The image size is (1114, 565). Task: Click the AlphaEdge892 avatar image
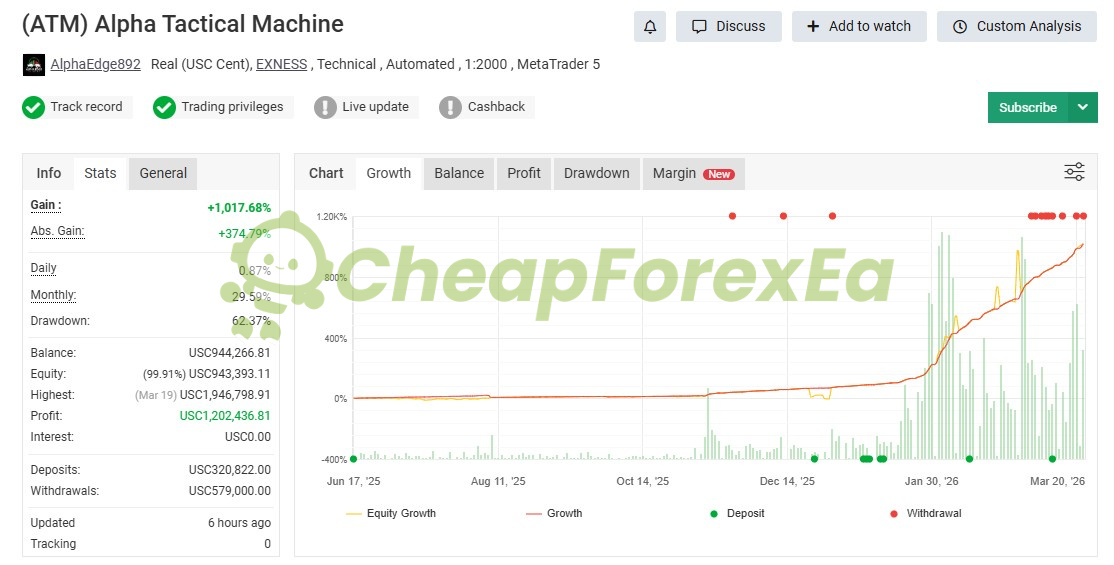[x=33, y=65]
